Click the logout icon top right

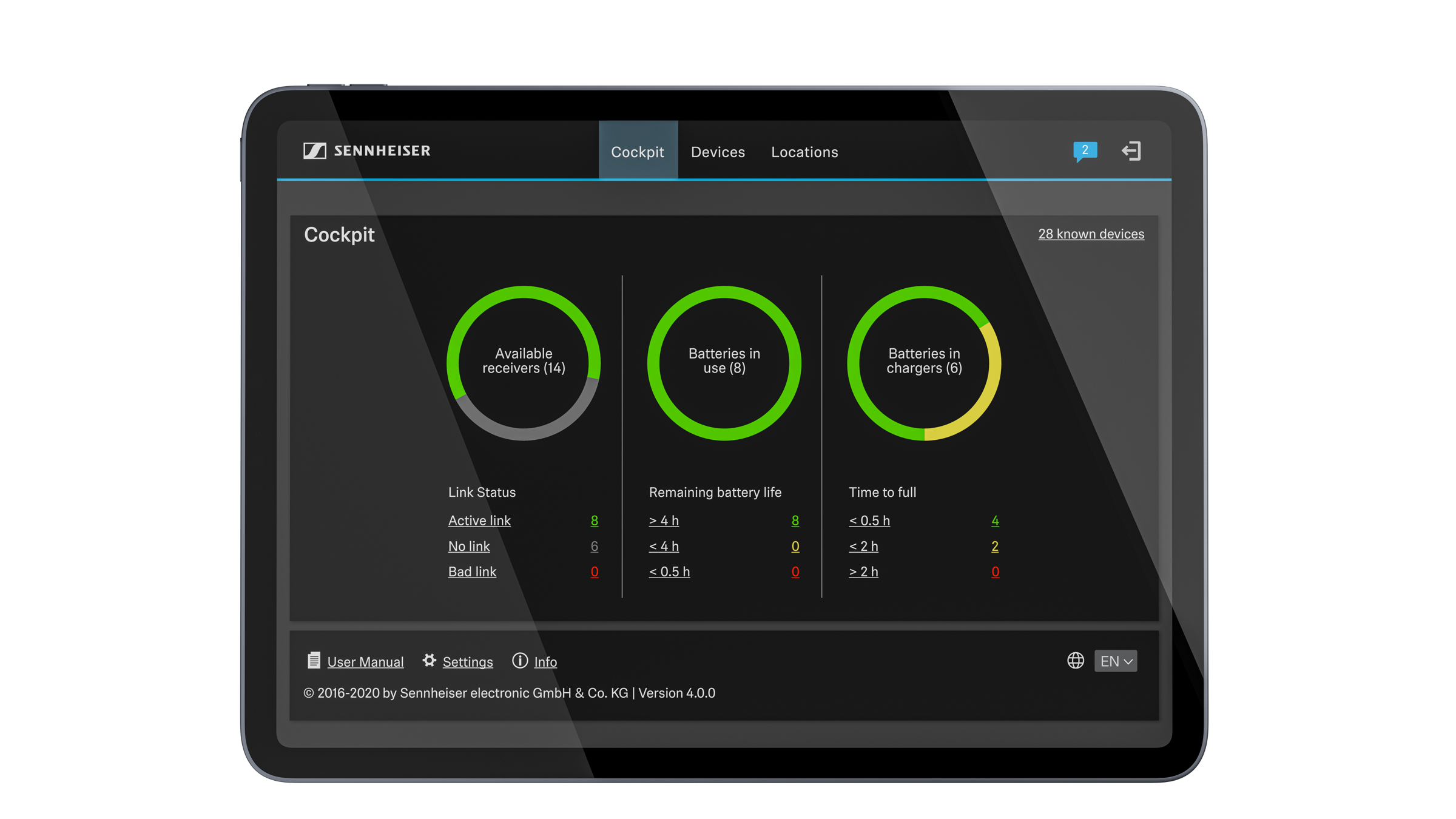(1132, 151)
